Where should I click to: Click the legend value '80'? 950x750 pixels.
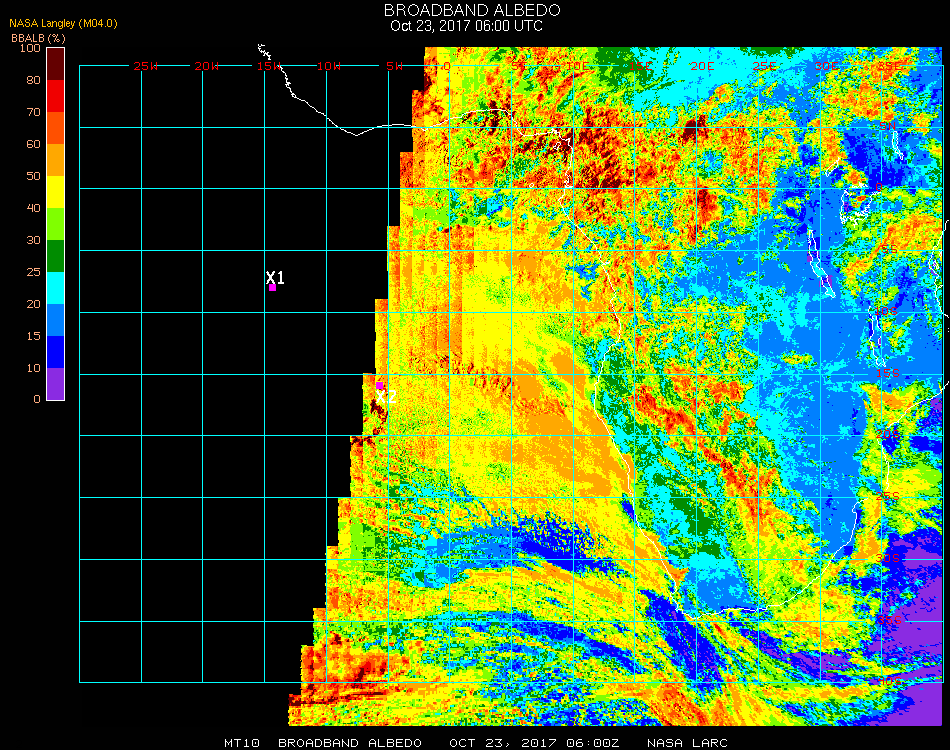33,80
